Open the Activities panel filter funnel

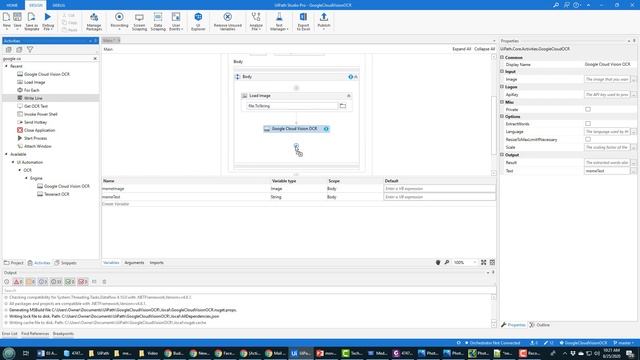[x=30, y=50]
